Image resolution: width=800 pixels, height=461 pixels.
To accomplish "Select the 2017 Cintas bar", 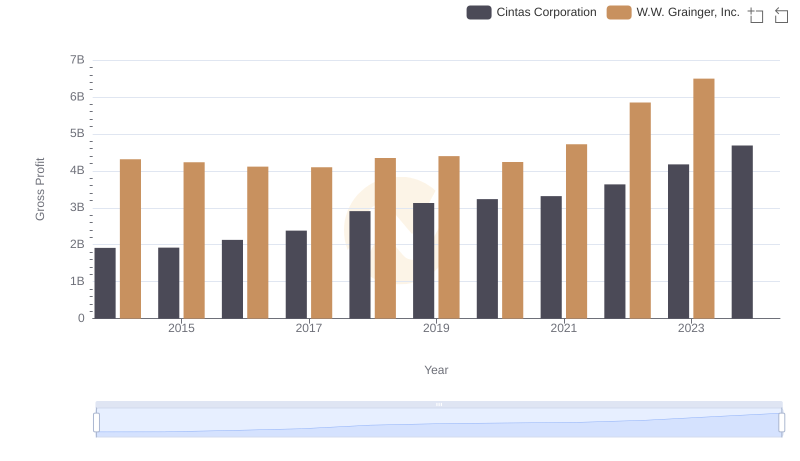I will 296,274.
